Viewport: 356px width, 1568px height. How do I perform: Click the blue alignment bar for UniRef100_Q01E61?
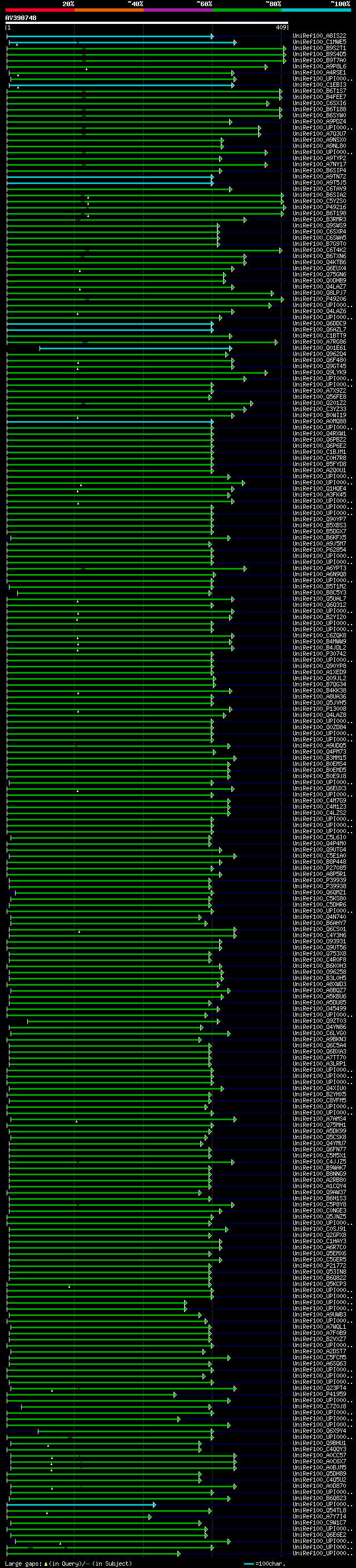136,348
